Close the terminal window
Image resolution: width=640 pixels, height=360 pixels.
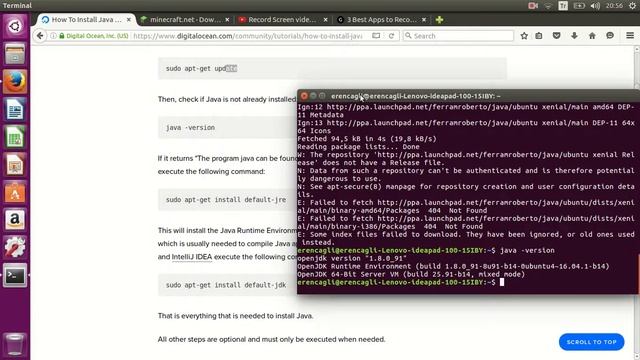pos(304,96)
